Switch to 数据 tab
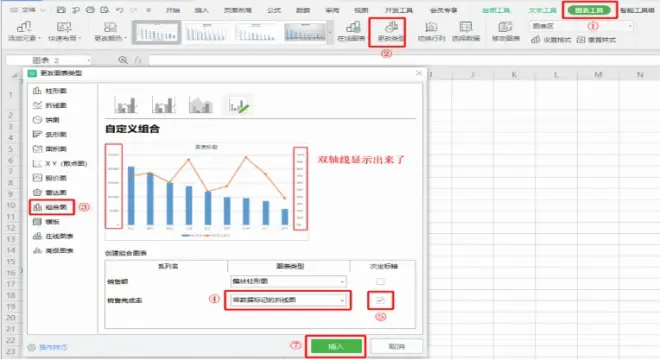Screen dimensions: 660x360 [303, 10]
